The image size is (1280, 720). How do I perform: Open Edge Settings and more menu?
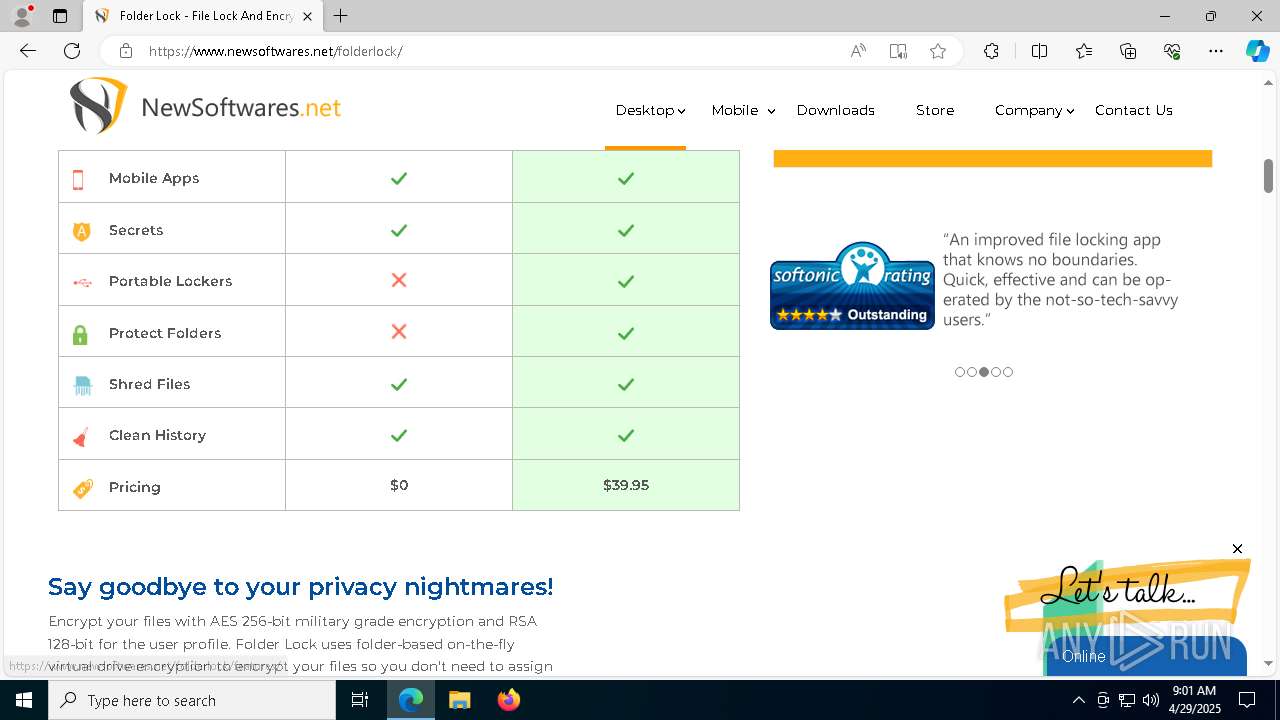pyautogui.click(x=1216, y=51)
